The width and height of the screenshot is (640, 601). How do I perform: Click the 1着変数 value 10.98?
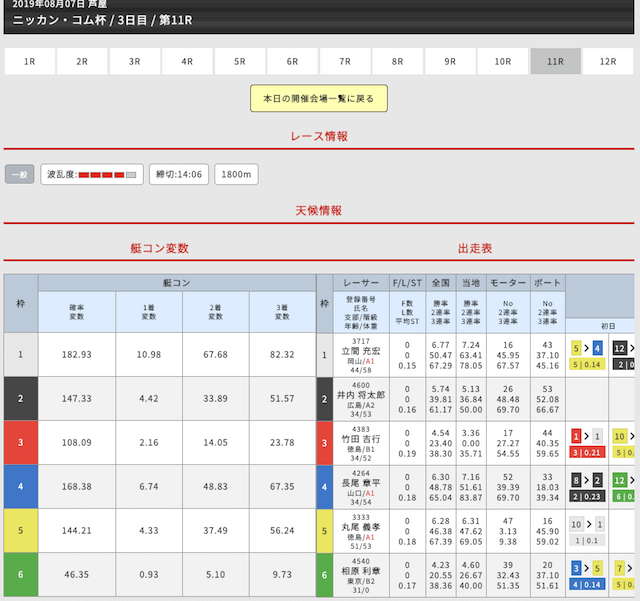149,354
